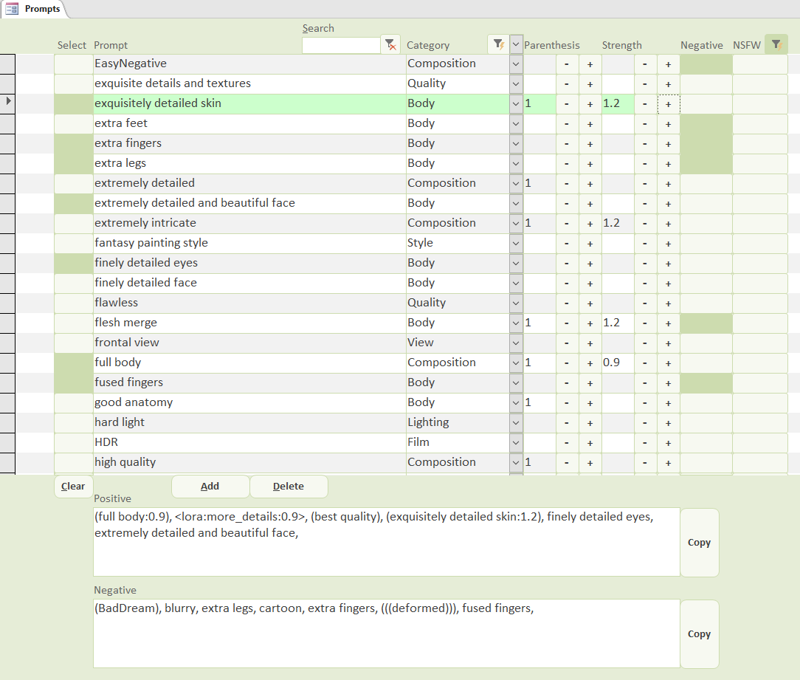Select current record selector arrow

[x=8, y=102]
